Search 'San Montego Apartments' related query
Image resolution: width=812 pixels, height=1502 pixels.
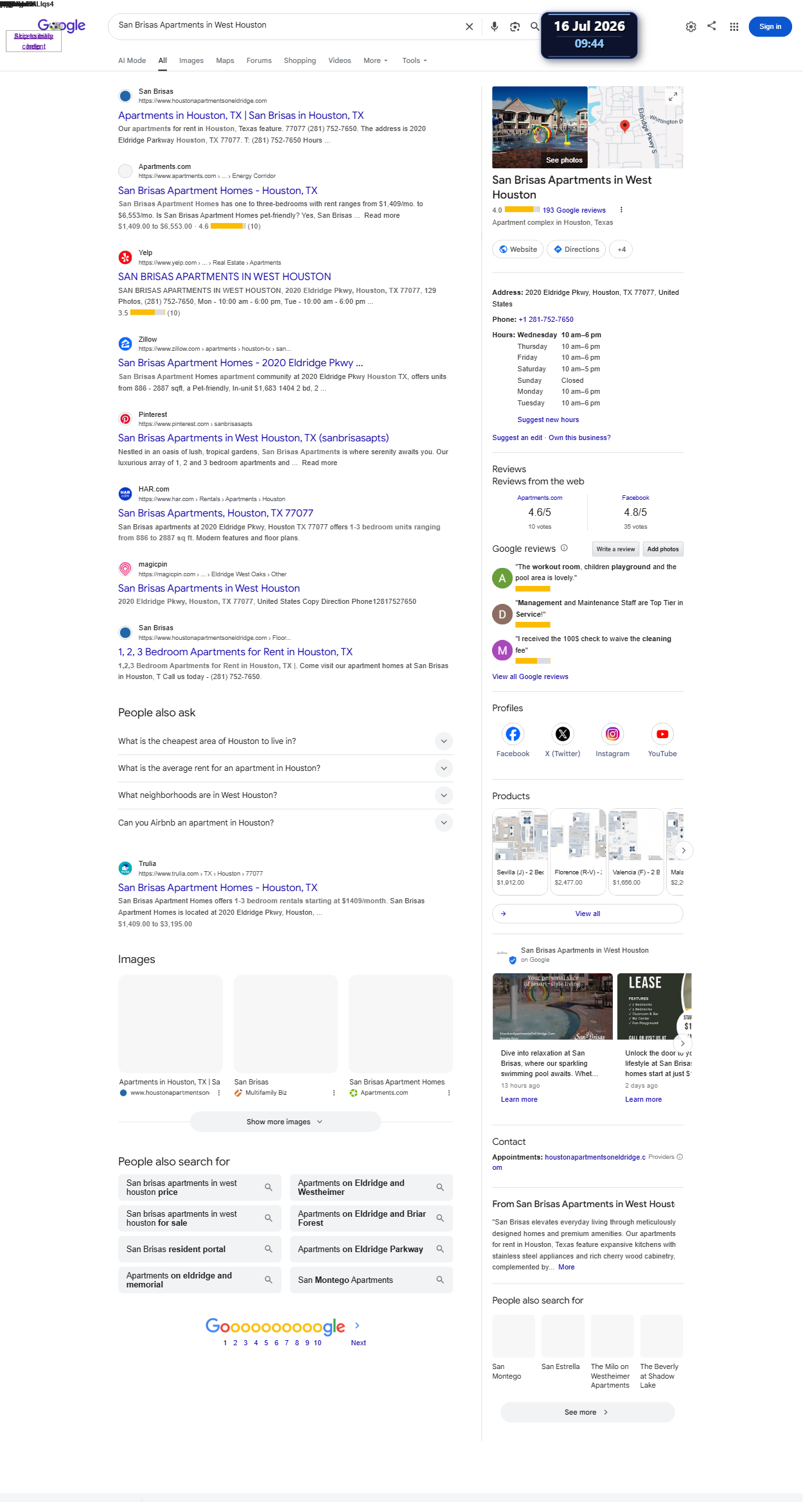click(371, 1280)
